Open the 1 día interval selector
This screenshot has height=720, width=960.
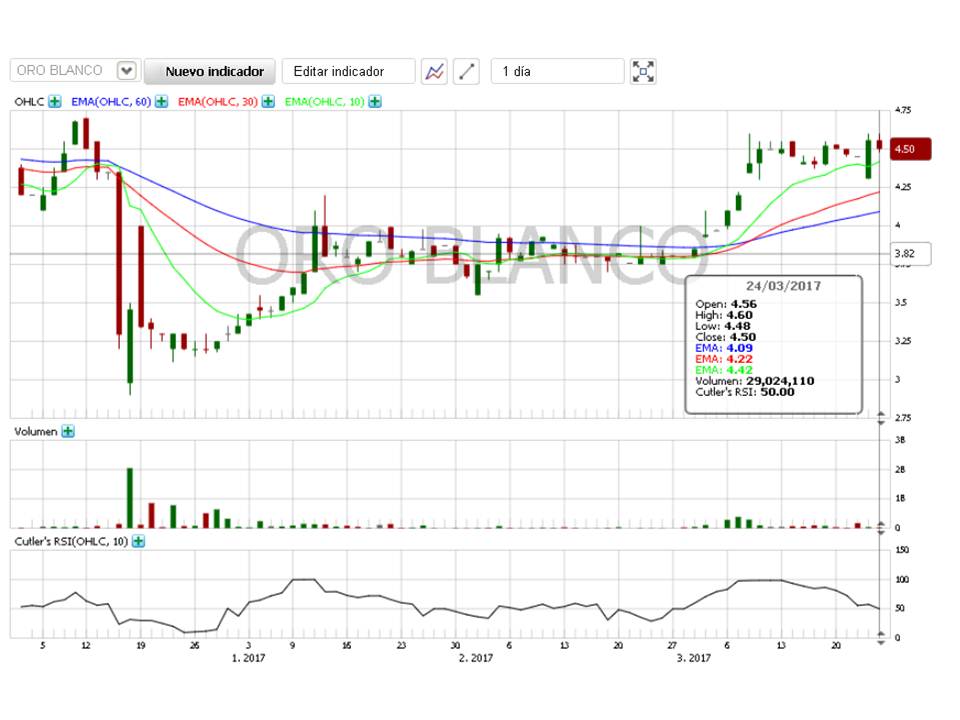point(557,72)
